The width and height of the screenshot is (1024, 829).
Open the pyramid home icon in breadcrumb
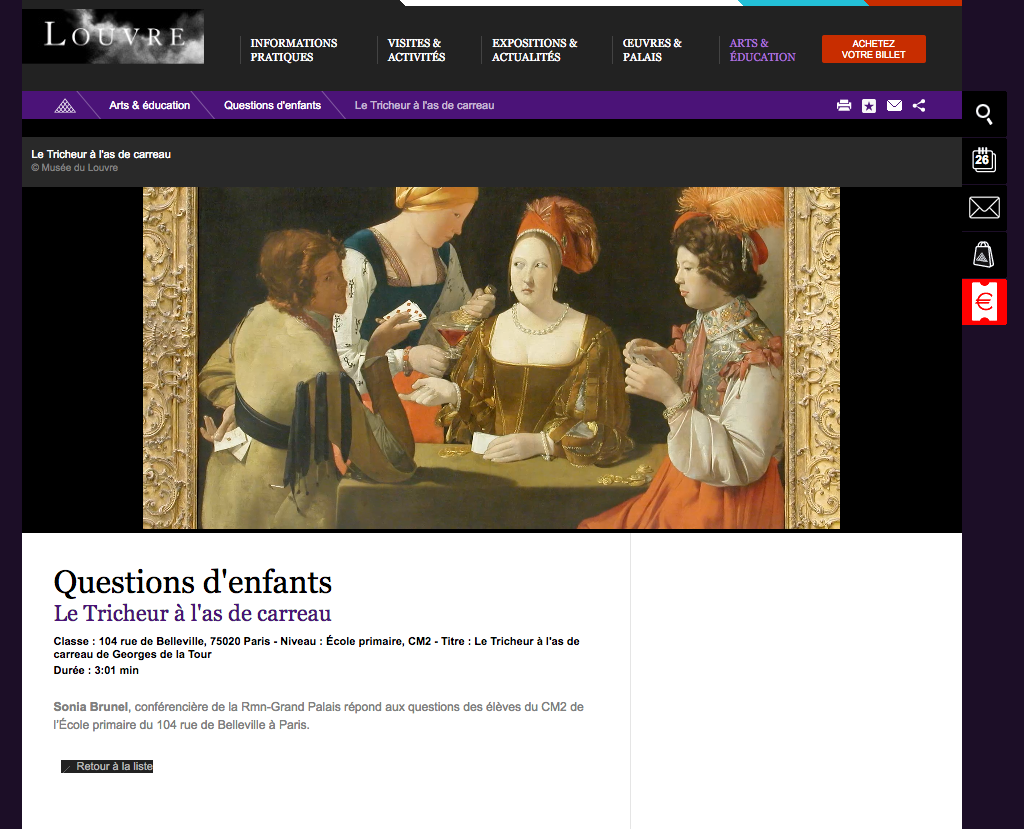65,106
